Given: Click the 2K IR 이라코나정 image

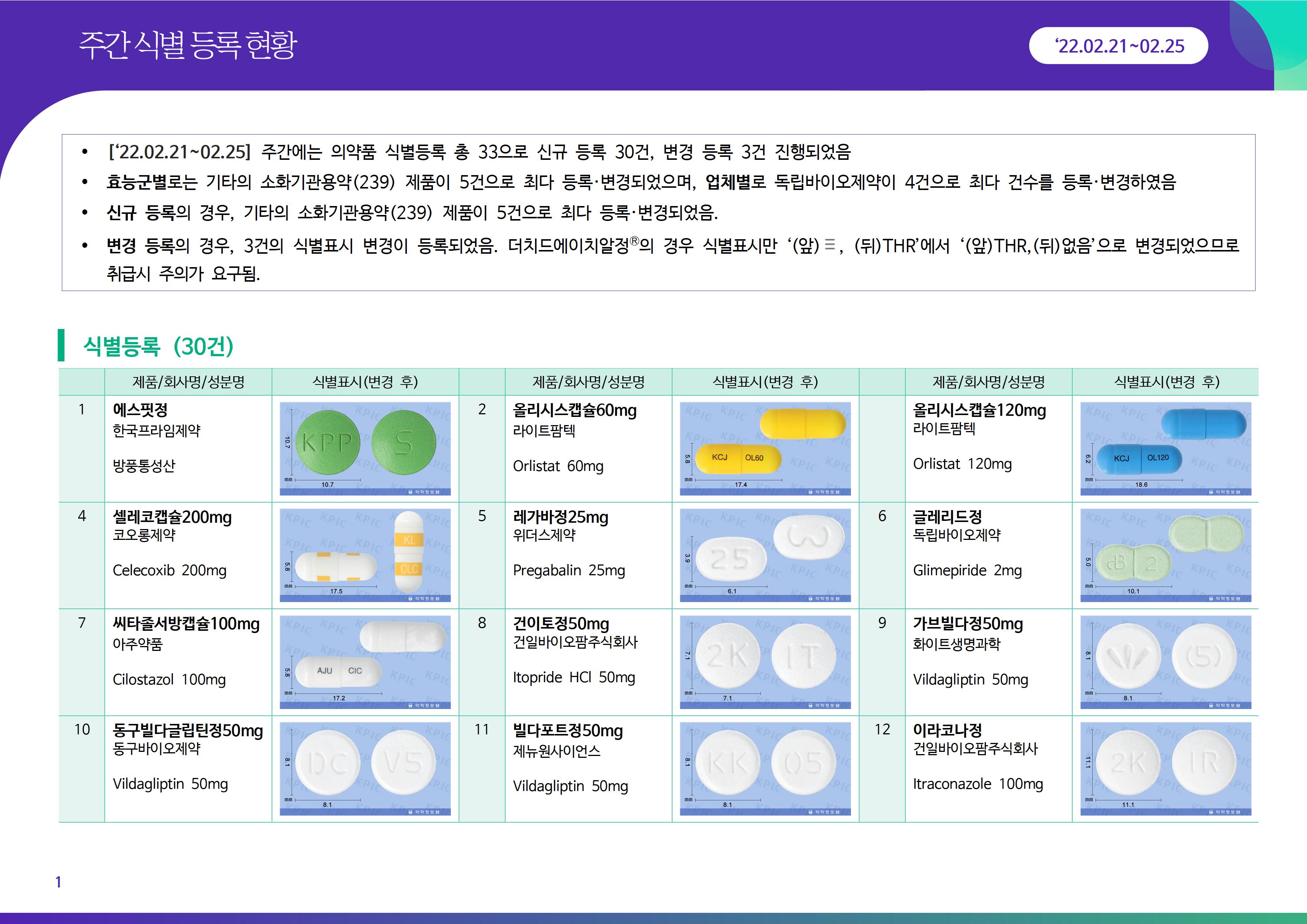Looking at the screenshot, I should 1165,768.
